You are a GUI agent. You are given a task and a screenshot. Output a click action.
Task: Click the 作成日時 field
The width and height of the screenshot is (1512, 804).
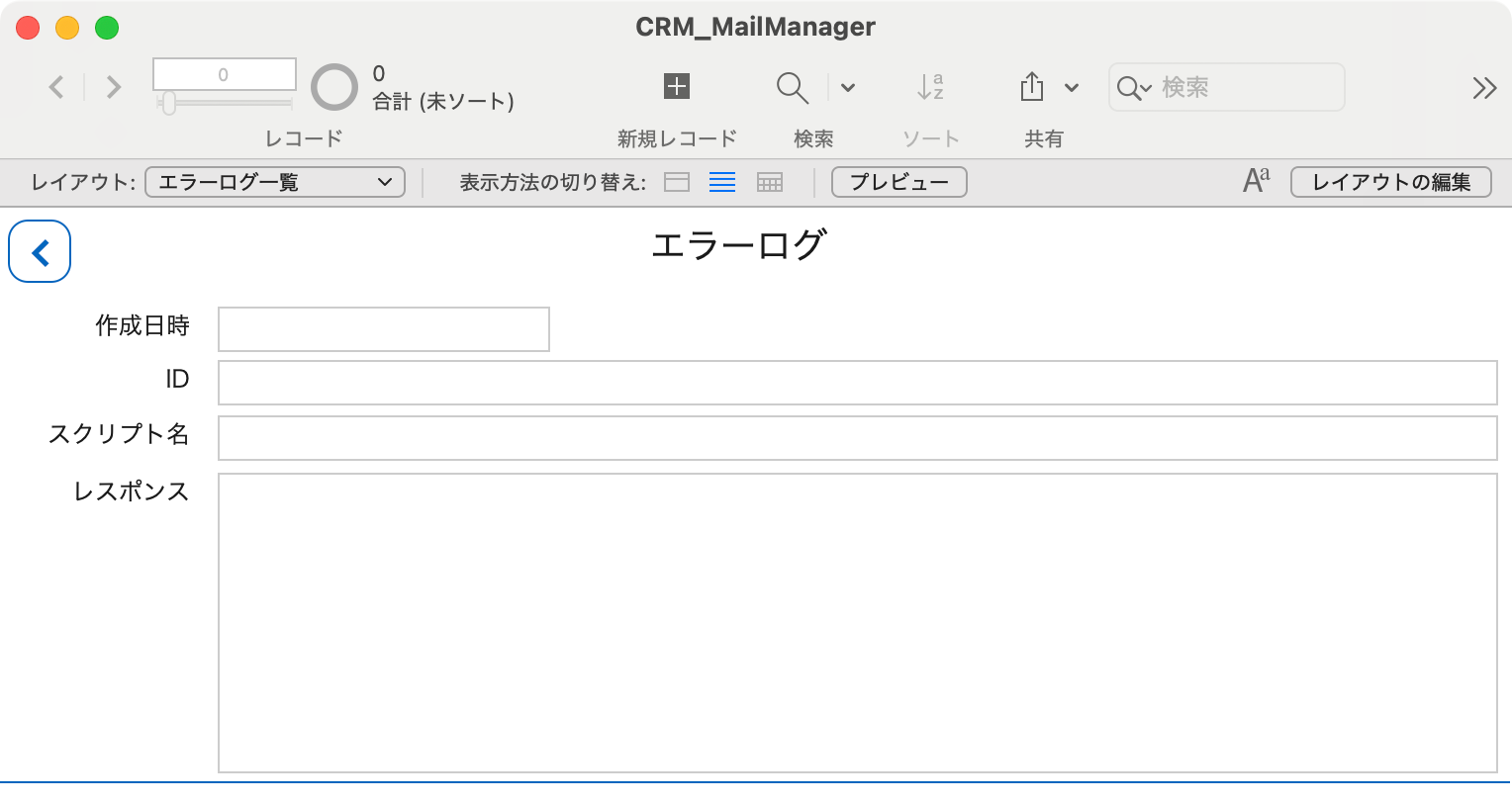tap(384, 329)
